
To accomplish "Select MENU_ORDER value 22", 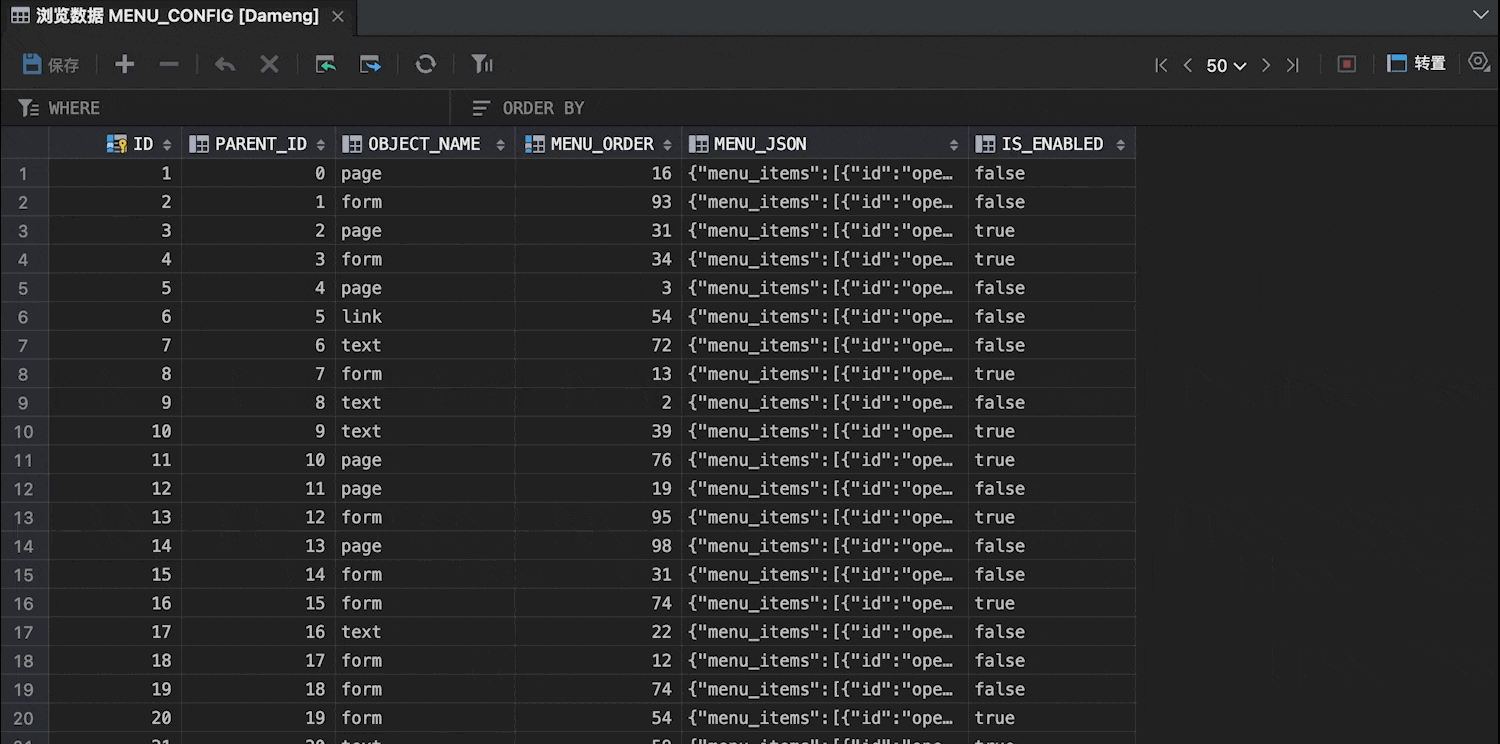I will 599,632.
